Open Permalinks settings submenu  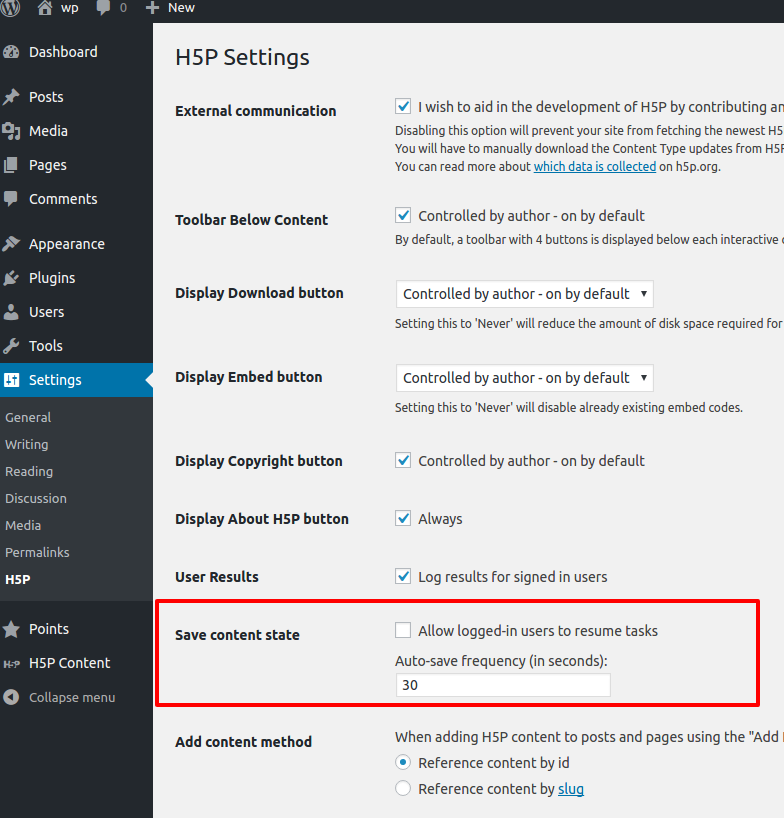click(x=37, y=552)
